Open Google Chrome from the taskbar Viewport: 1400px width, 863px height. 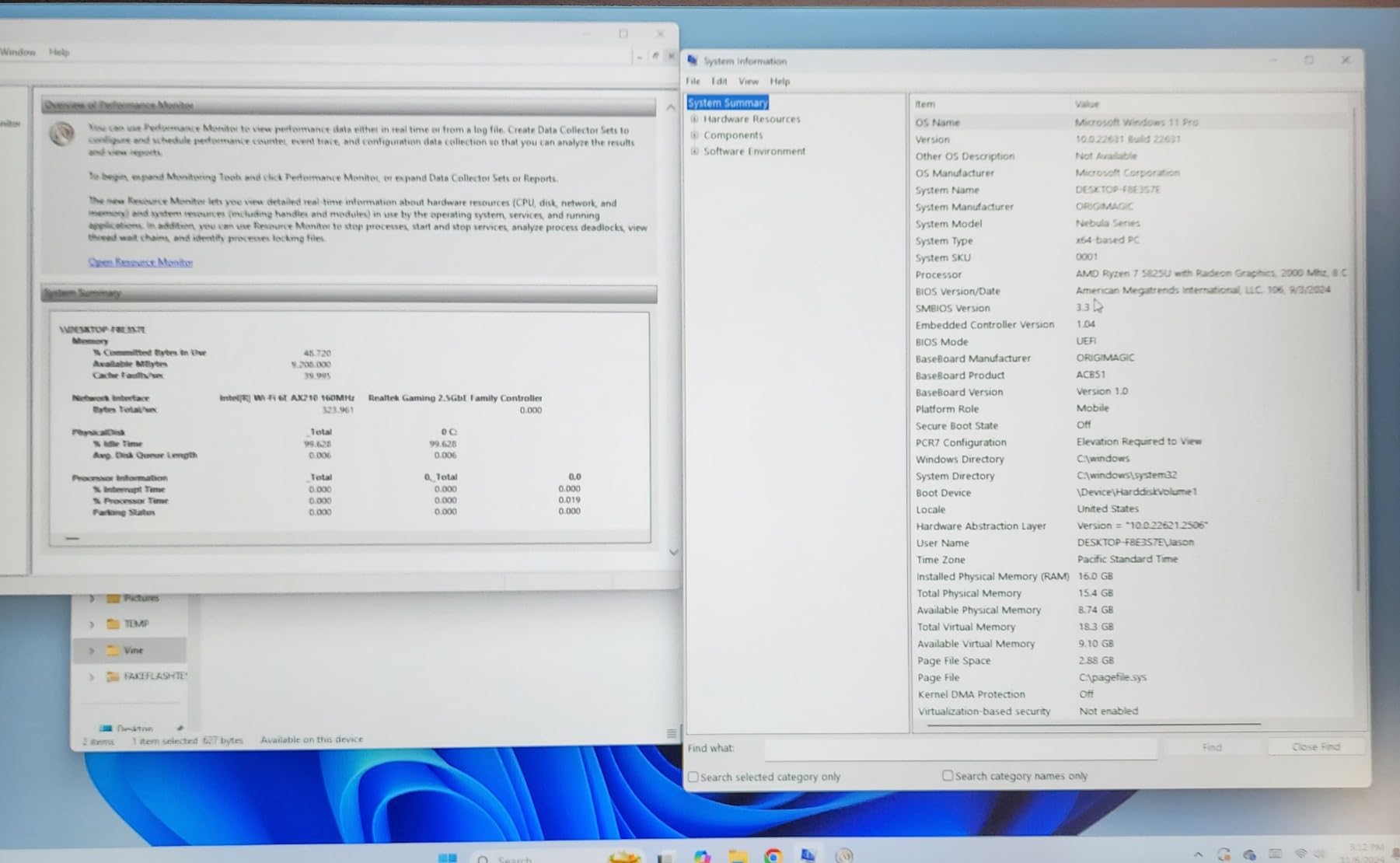pyautogui.click(x=773, y=857)
